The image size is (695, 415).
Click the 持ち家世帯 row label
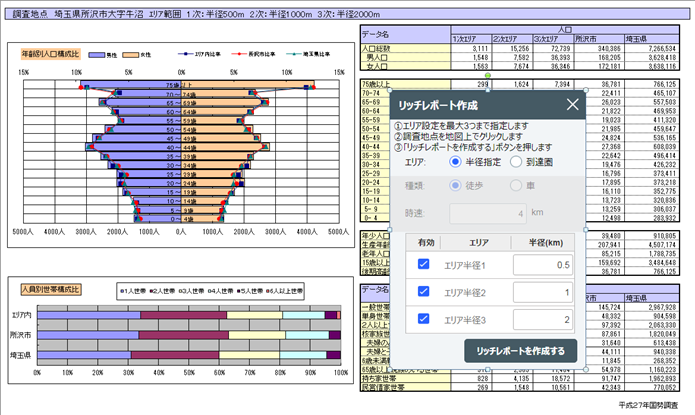coord(379,379)
